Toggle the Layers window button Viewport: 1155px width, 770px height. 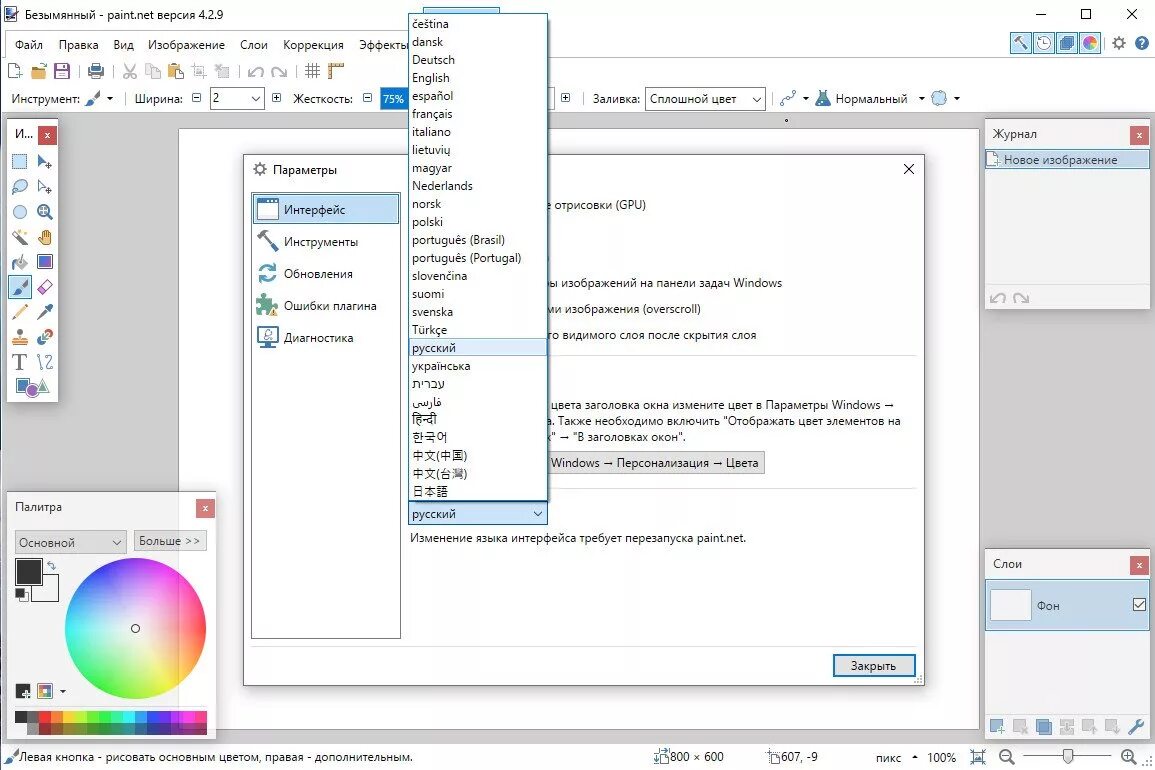click(x=1067, y=43)
